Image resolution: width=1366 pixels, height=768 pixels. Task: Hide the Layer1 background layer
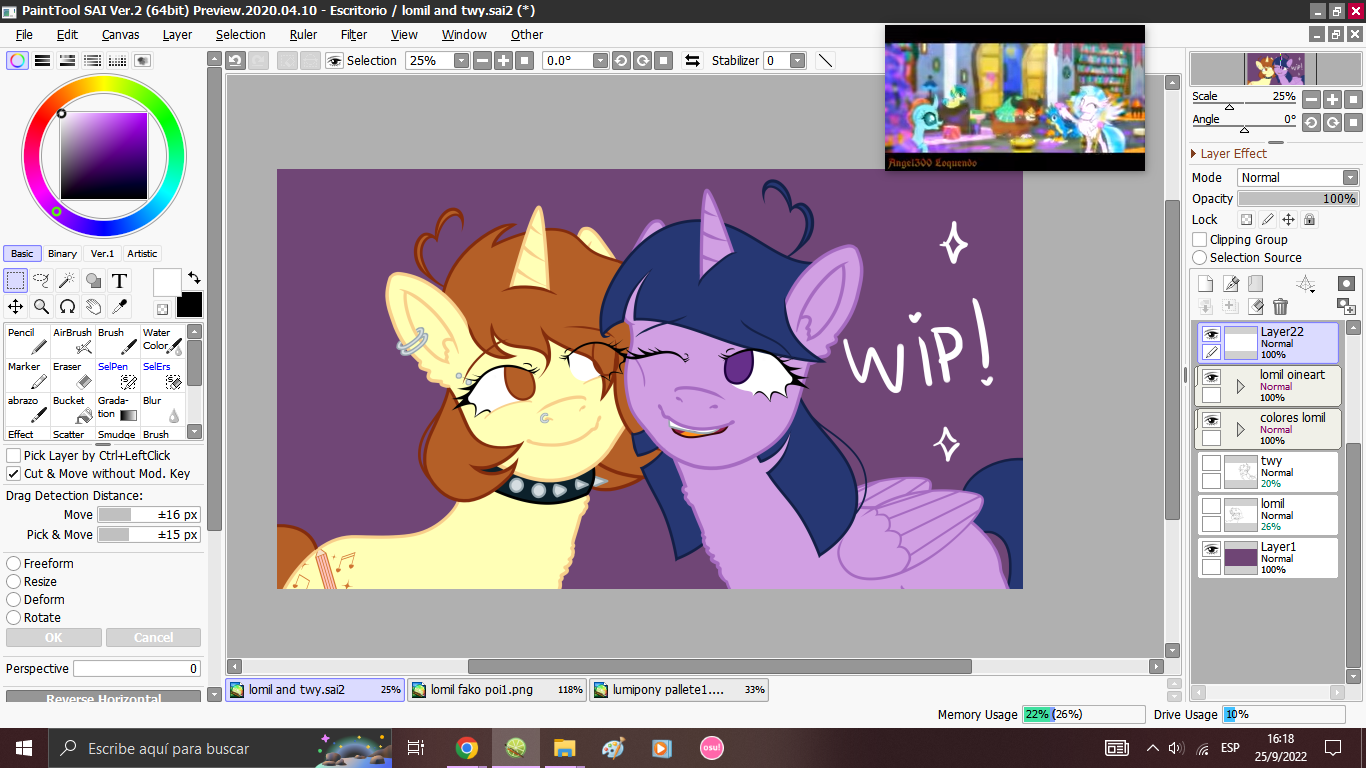pos(1211,550)
